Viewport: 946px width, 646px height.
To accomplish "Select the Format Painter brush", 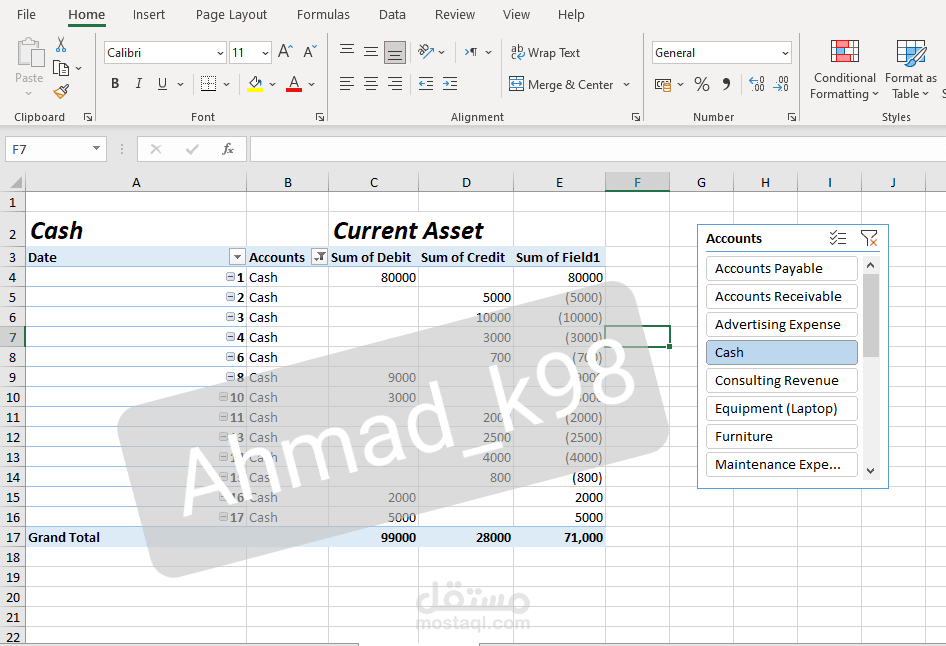I will click(x=61, y=92).
